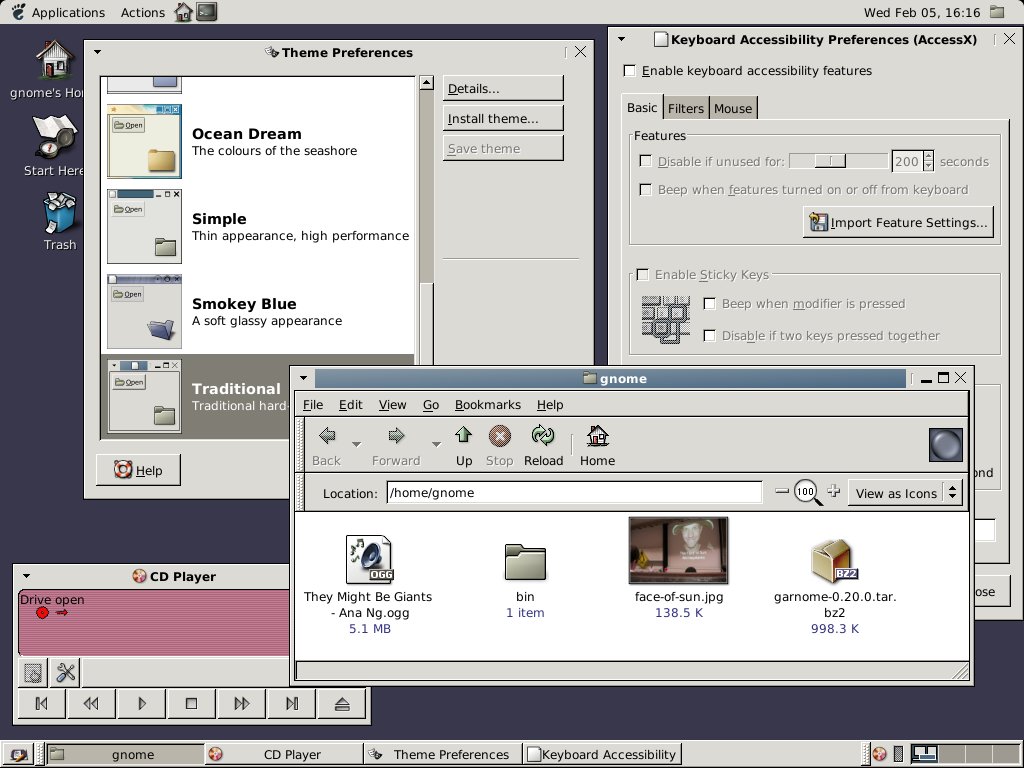Open the File menu in the file browser

coord(313,405)
